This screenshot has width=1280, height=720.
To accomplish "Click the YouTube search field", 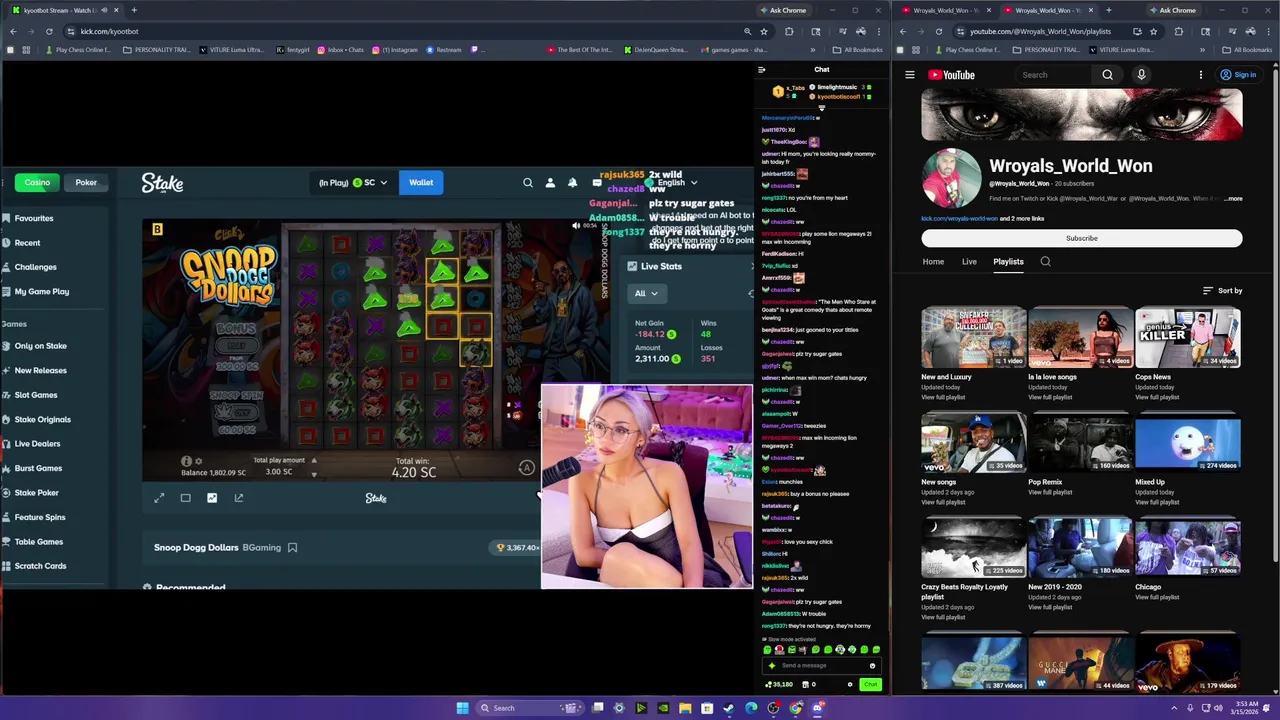I will pyautogui.click(x=1055, y=75).
